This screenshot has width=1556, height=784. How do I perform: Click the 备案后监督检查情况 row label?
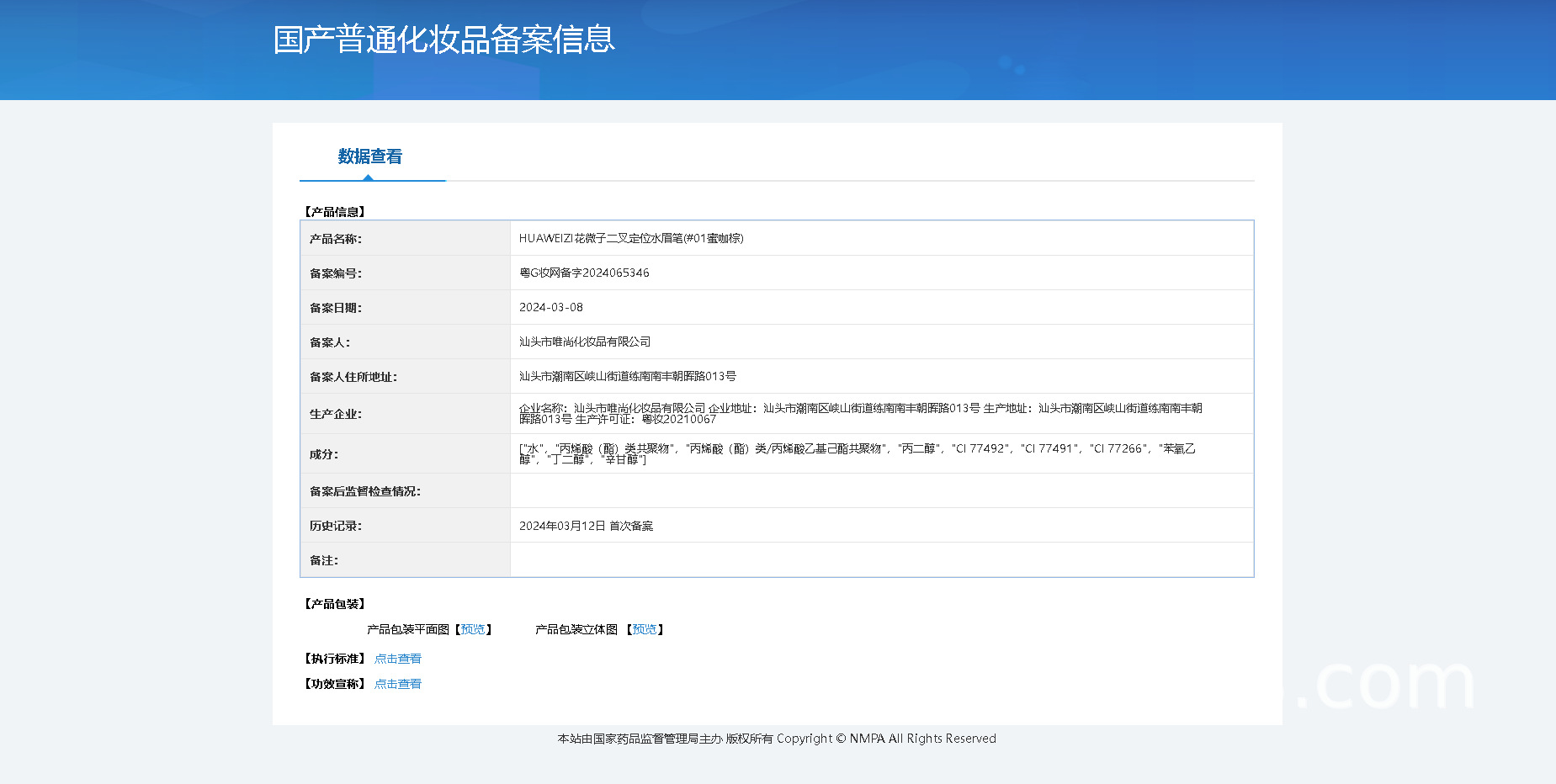click(365, 491)
